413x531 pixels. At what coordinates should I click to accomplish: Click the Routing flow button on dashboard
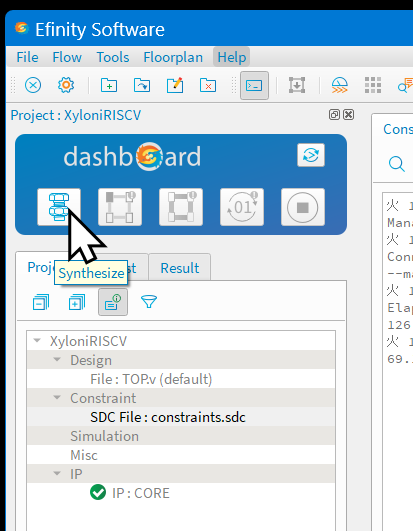181,207
